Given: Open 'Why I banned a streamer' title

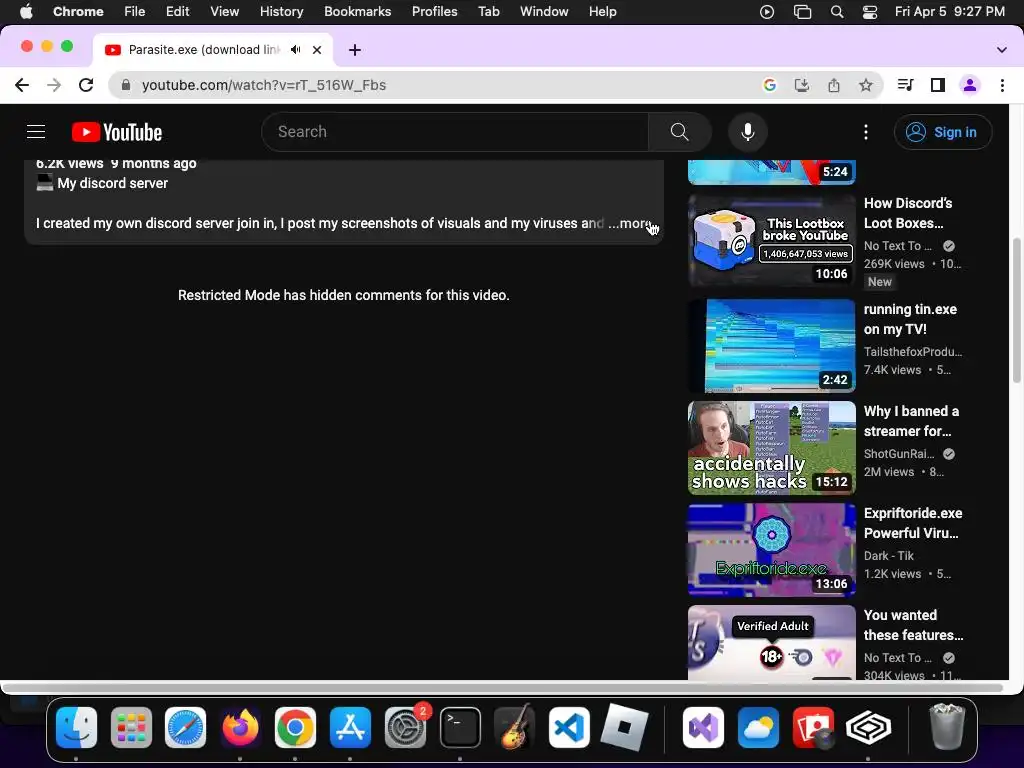Looking at the screenshot, I should (x=911, y=421).
